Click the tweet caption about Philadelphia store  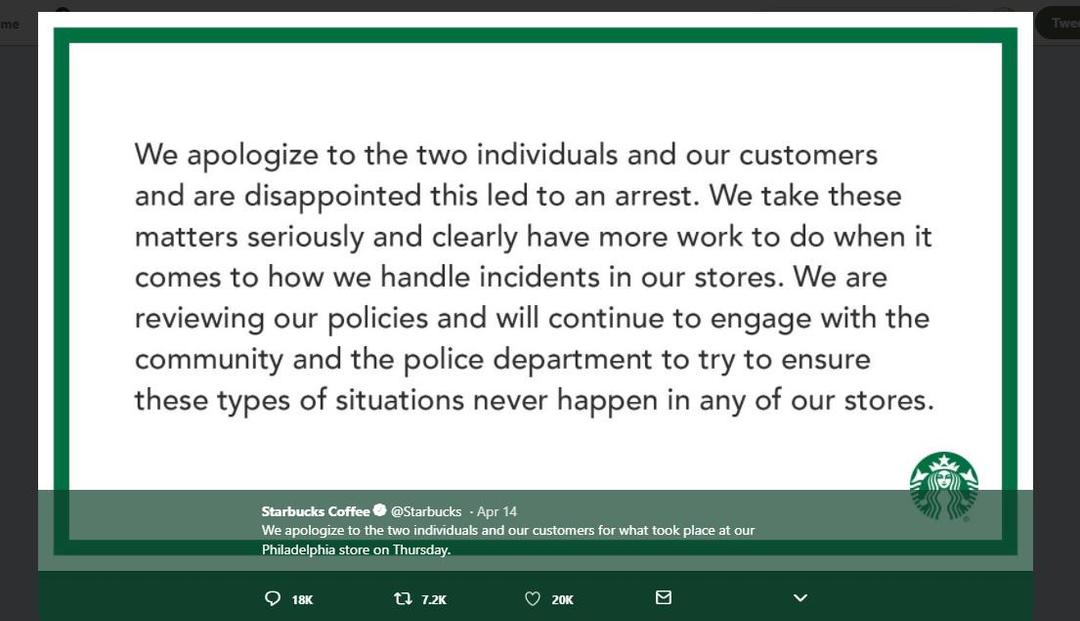[x=508, y=540]
